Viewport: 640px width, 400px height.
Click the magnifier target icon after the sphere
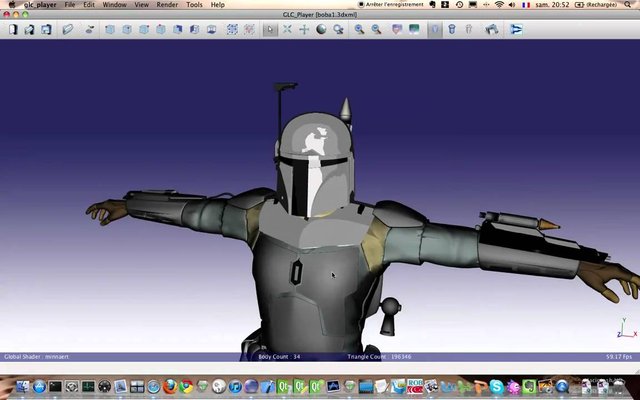[x=338, y=29]
